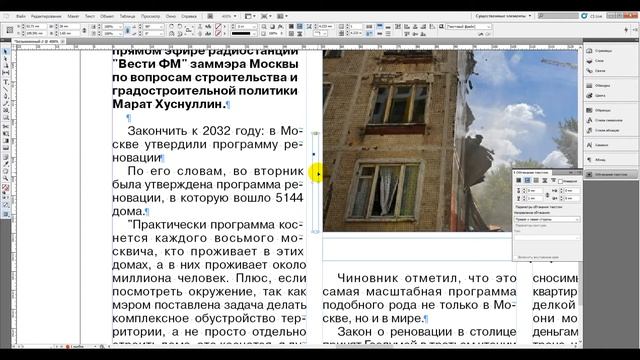Open the scale X percentage dropdown
This screenshot has width=640, height=360.
[120, 27]
